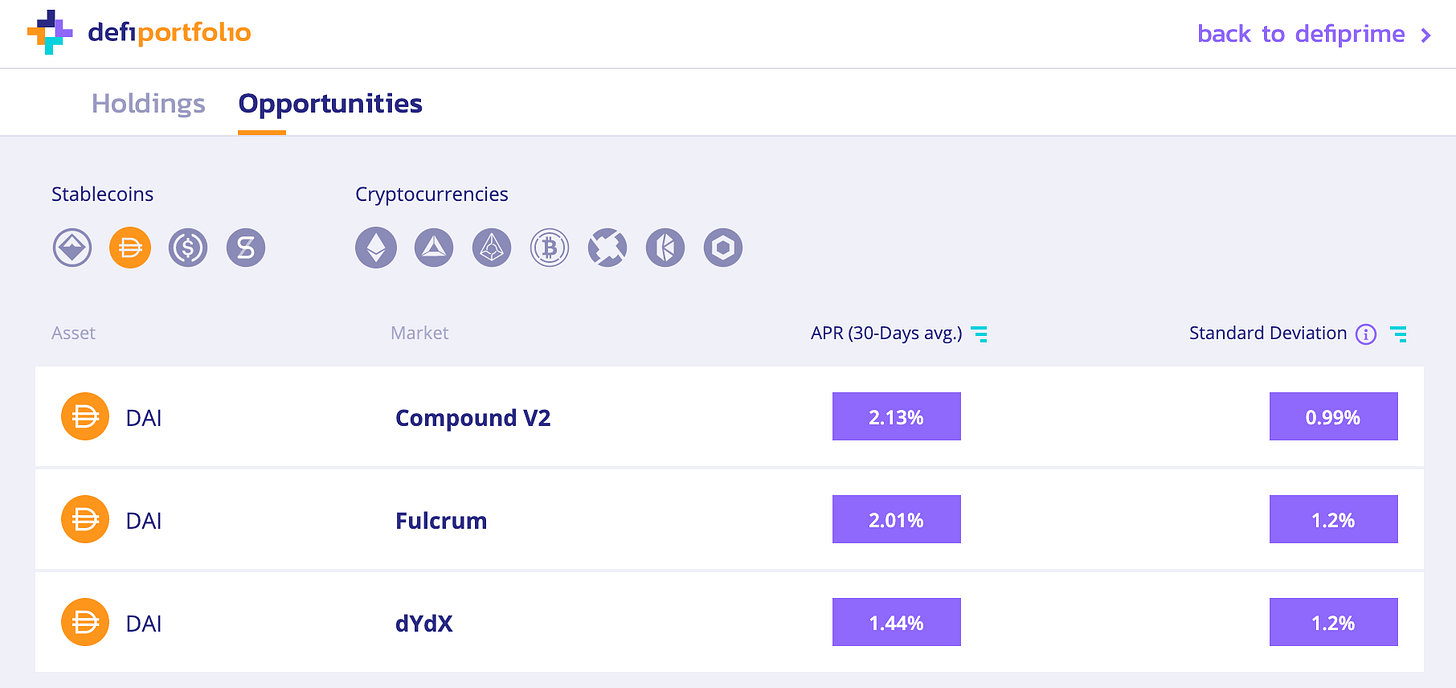Click the Standard Deviation info icon
Screen dimensions: 1456x688
(1366, 334)
